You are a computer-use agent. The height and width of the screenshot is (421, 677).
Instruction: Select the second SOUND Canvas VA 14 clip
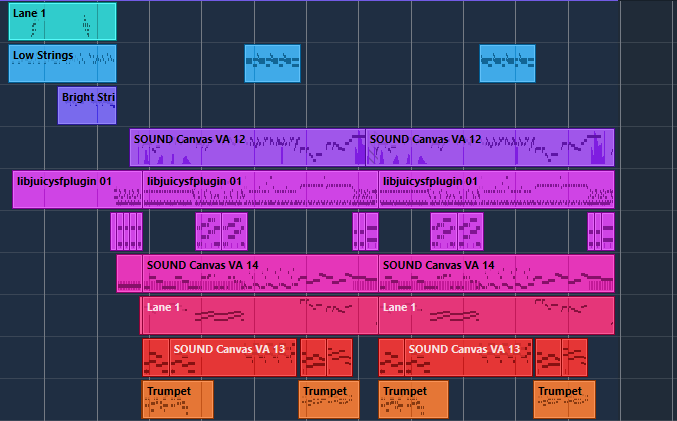(496, 274)
